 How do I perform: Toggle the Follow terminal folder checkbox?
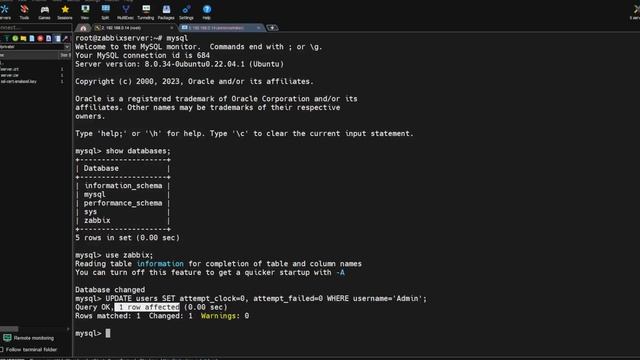point(2,350)
